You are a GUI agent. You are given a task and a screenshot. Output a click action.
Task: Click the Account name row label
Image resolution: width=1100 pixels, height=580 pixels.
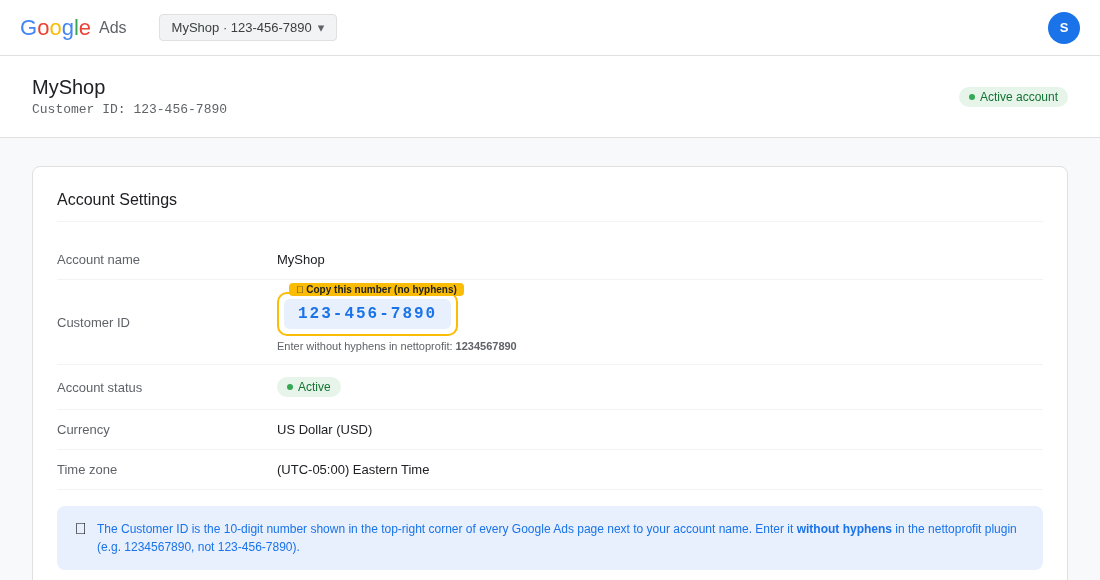[x=98, y=259]
